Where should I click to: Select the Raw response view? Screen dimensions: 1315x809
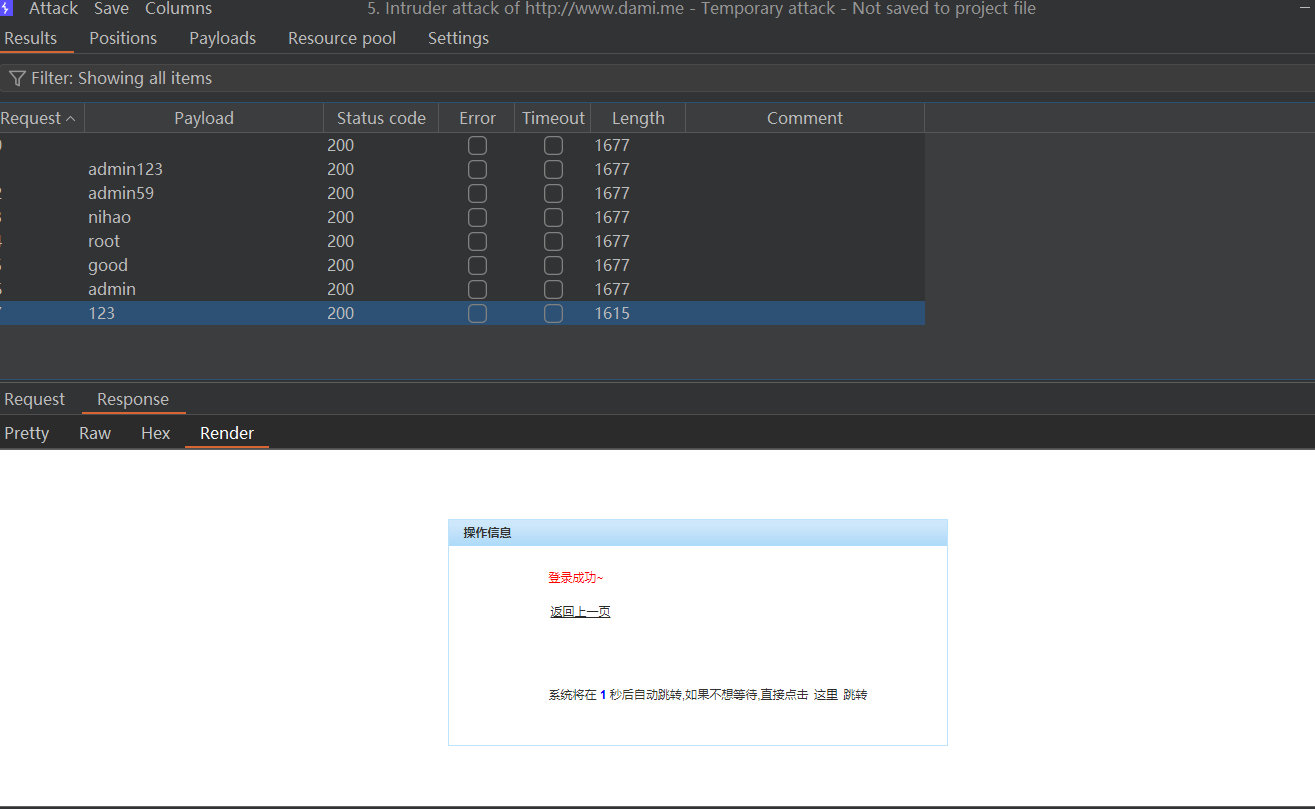[94, 432]
